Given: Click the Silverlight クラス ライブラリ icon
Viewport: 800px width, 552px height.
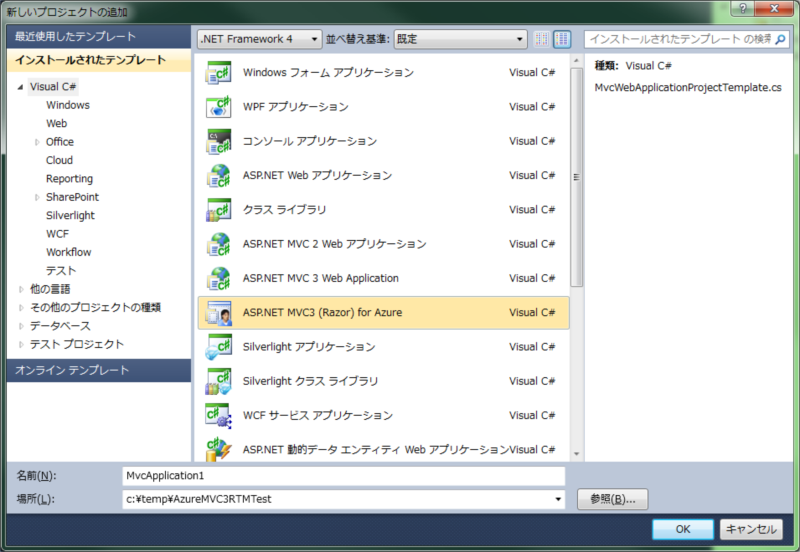Looking at the screenshot, I should coord(218,381).
